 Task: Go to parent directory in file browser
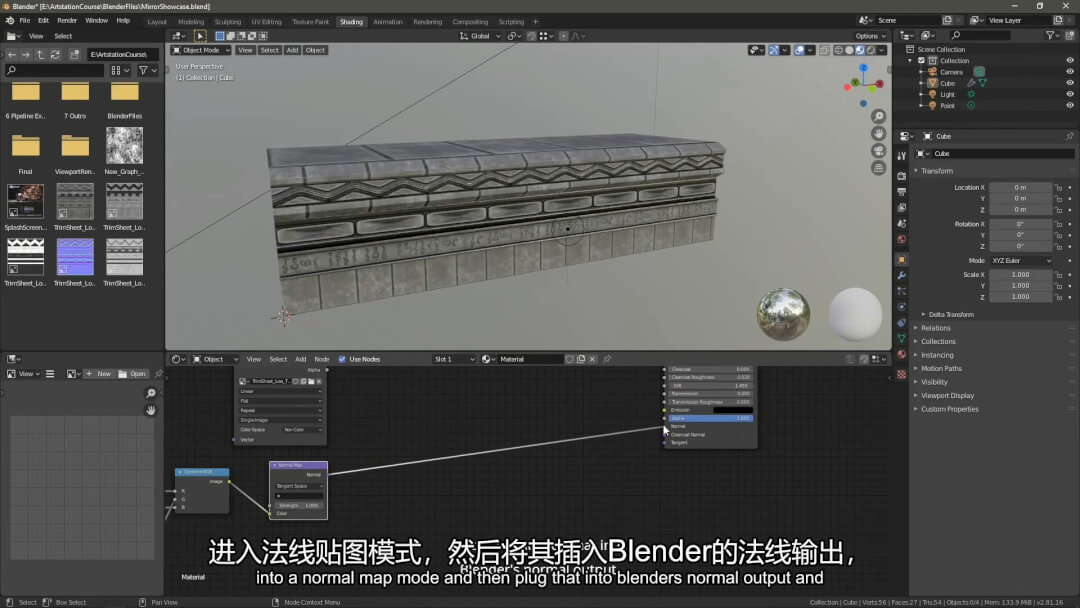[x=41, y=54]
